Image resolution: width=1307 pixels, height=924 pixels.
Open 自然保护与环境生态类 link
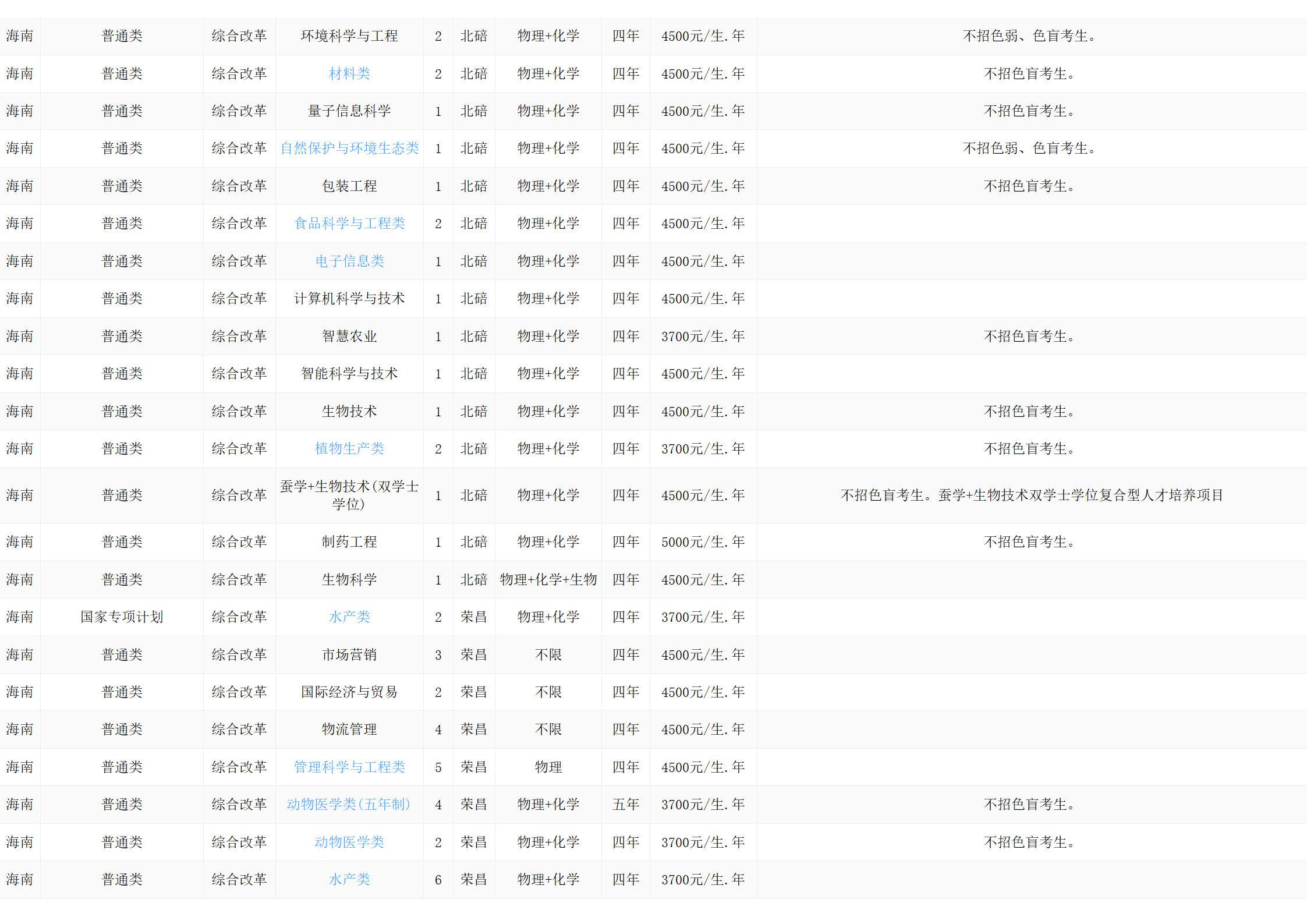point(349,148)
